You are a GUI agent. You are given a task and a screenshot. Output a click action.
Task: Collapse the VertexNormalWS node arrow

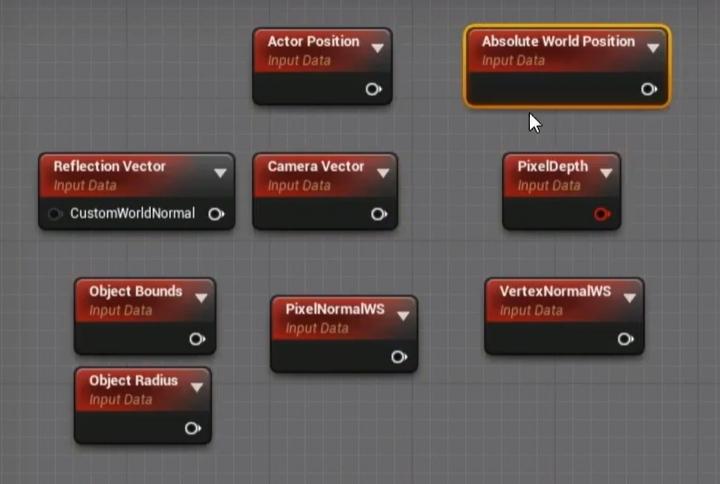630,298
